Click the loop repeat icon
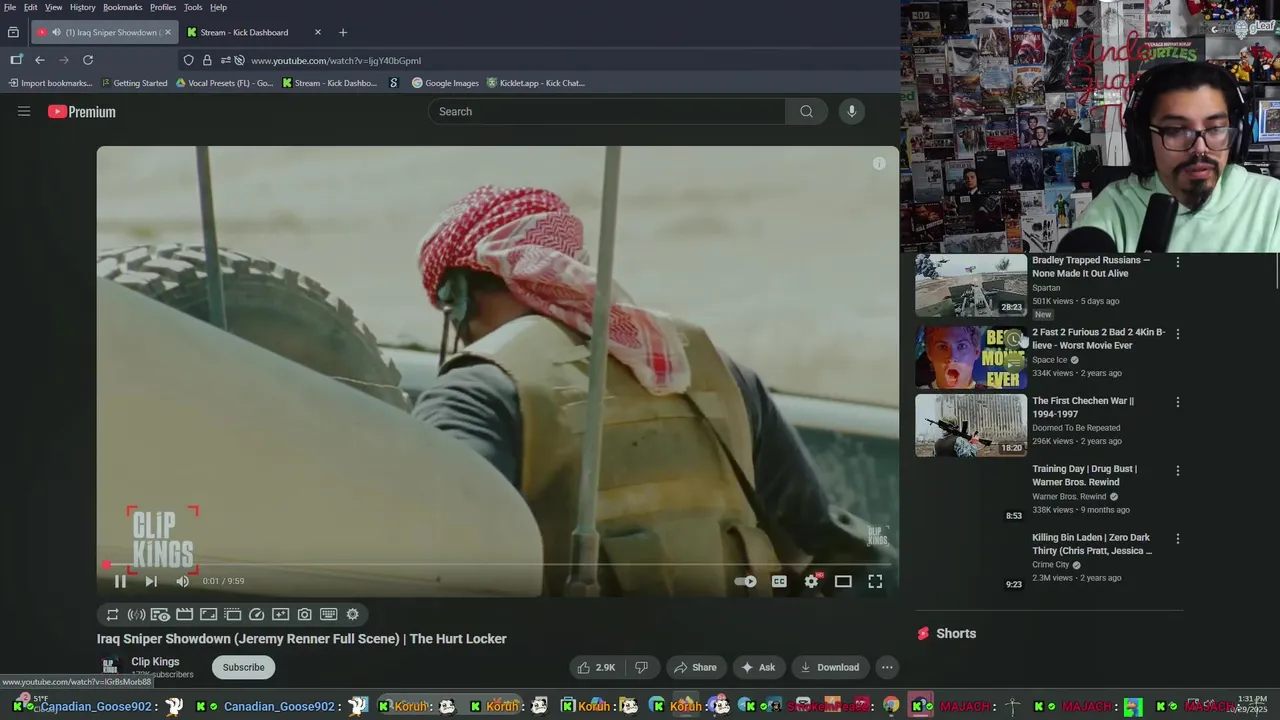Viewport: 1280px width, 720px height. coord(112,614)
